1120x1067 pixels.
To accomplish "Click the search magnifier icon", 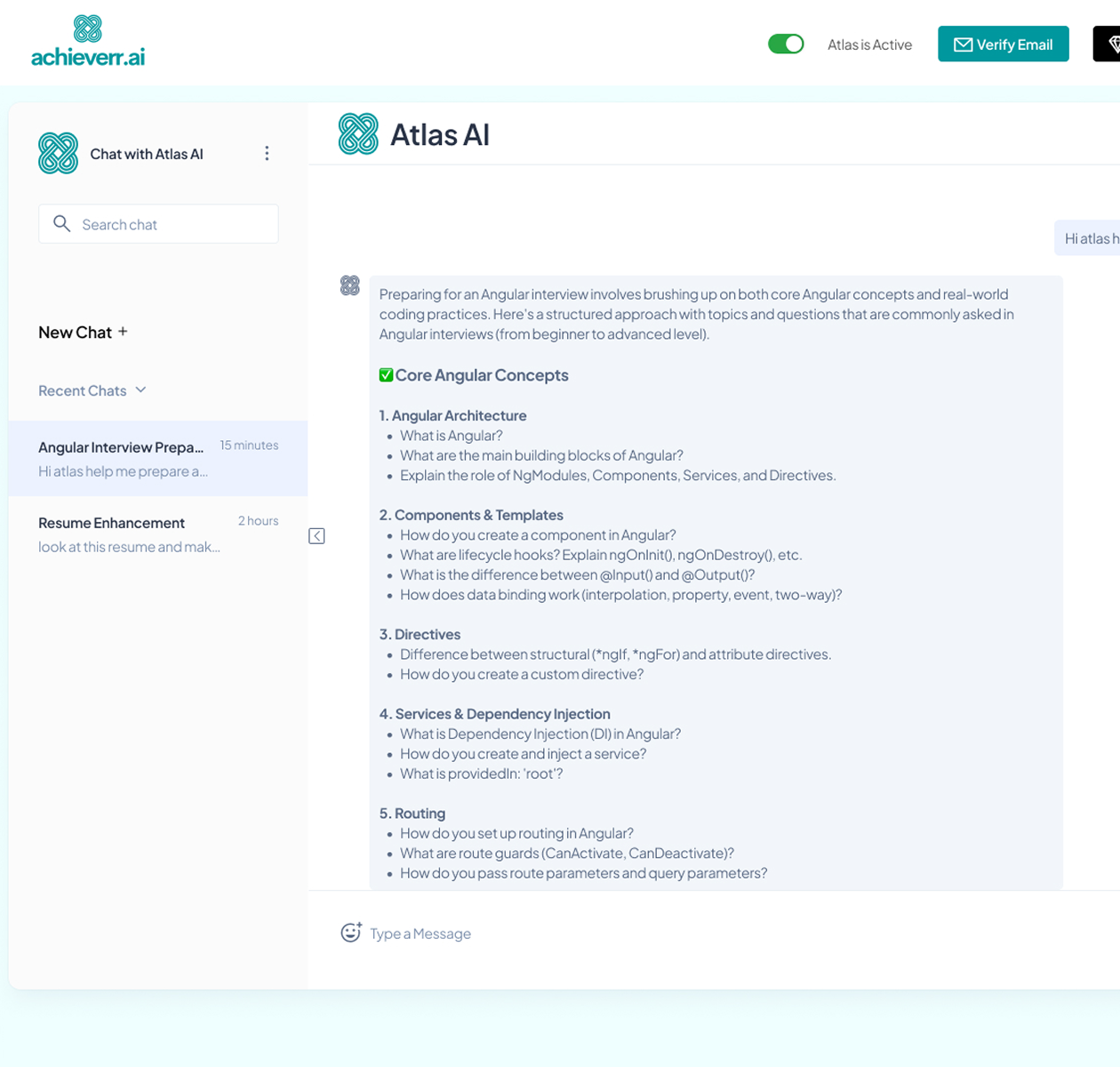I will [61, 224].
